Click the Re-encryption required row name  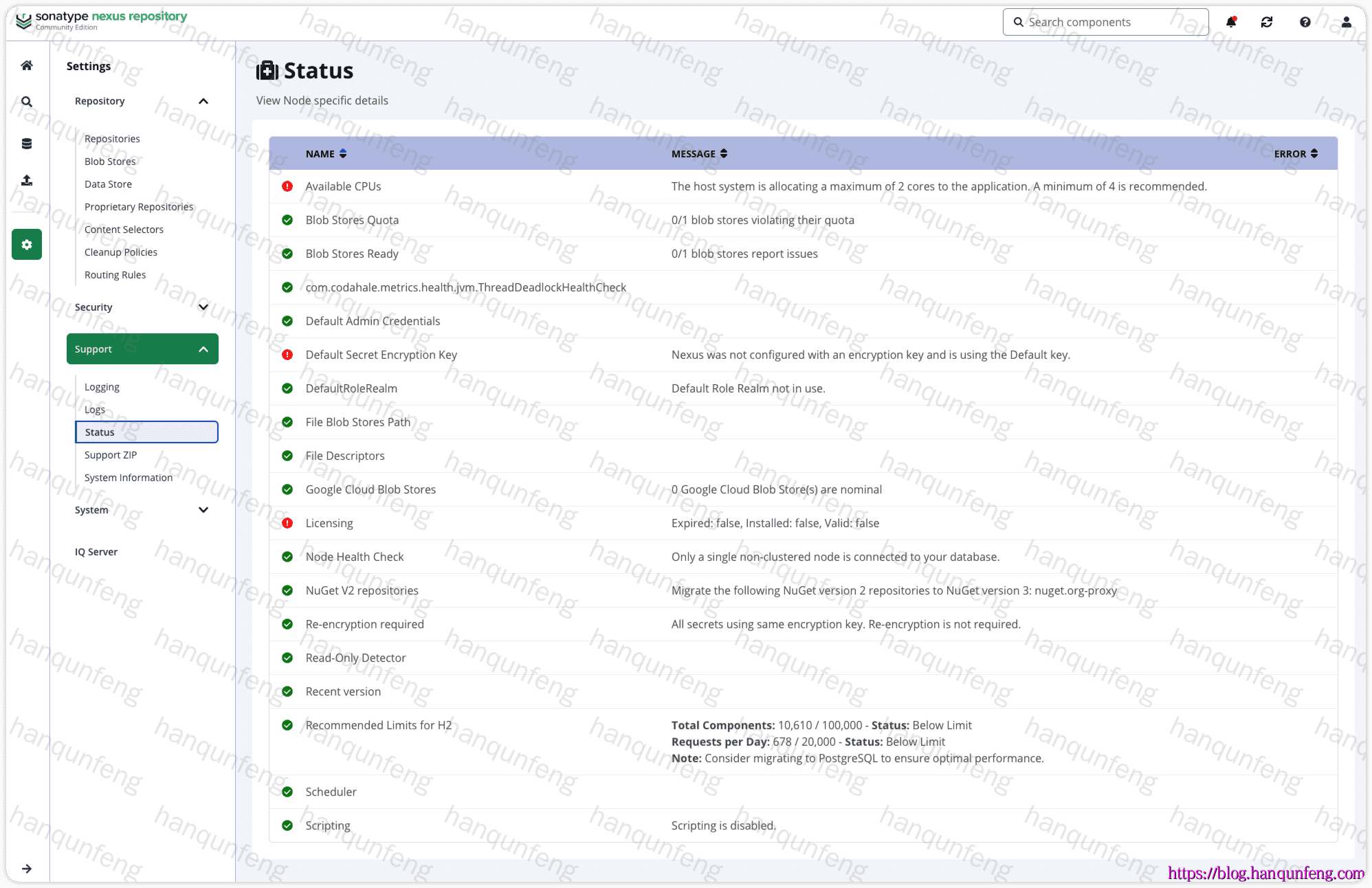[x=364, y=624]
